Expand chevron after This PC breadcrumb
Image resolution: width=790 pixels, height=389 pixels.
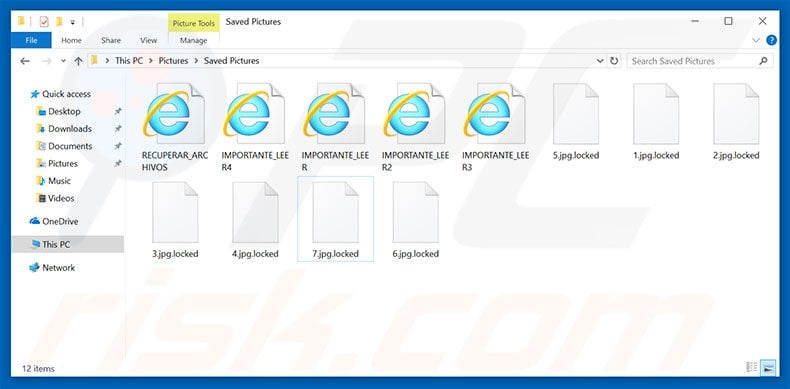tap(151, 61)
